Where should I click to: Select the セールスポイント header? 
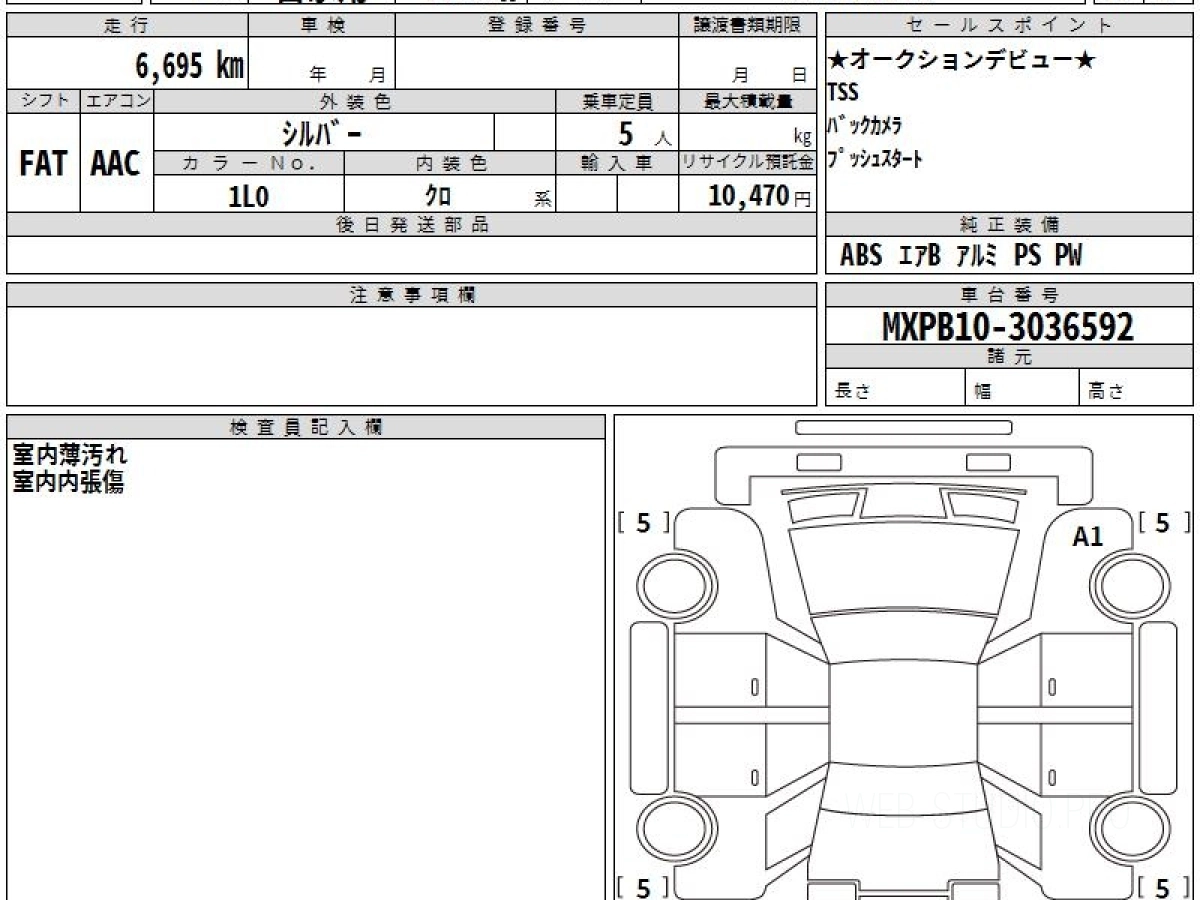[1010, 26]
